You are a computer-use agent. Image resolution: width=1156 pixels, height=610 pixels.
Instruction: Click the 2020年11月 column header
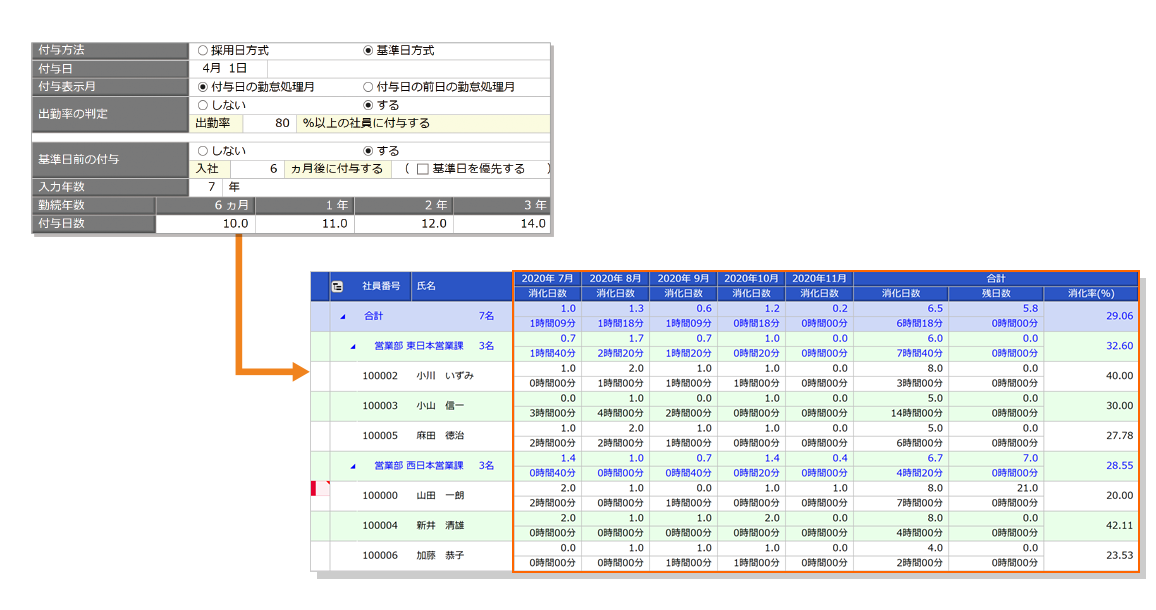[819, 278]
